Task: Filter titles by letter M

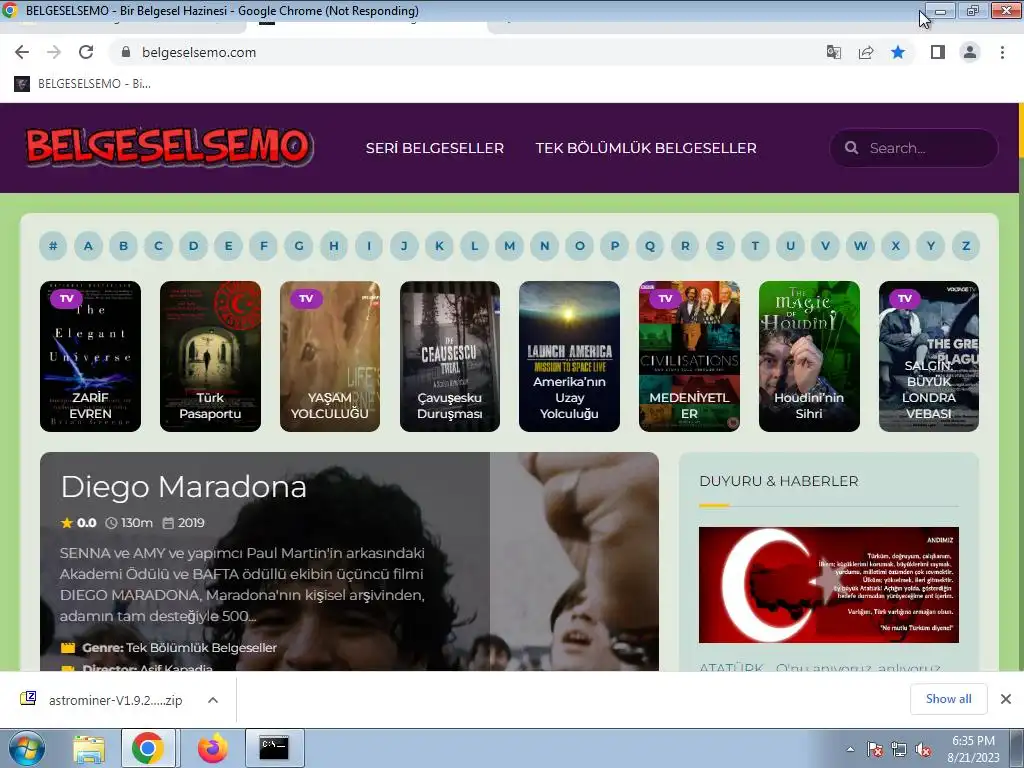Action: coord(509,246)
